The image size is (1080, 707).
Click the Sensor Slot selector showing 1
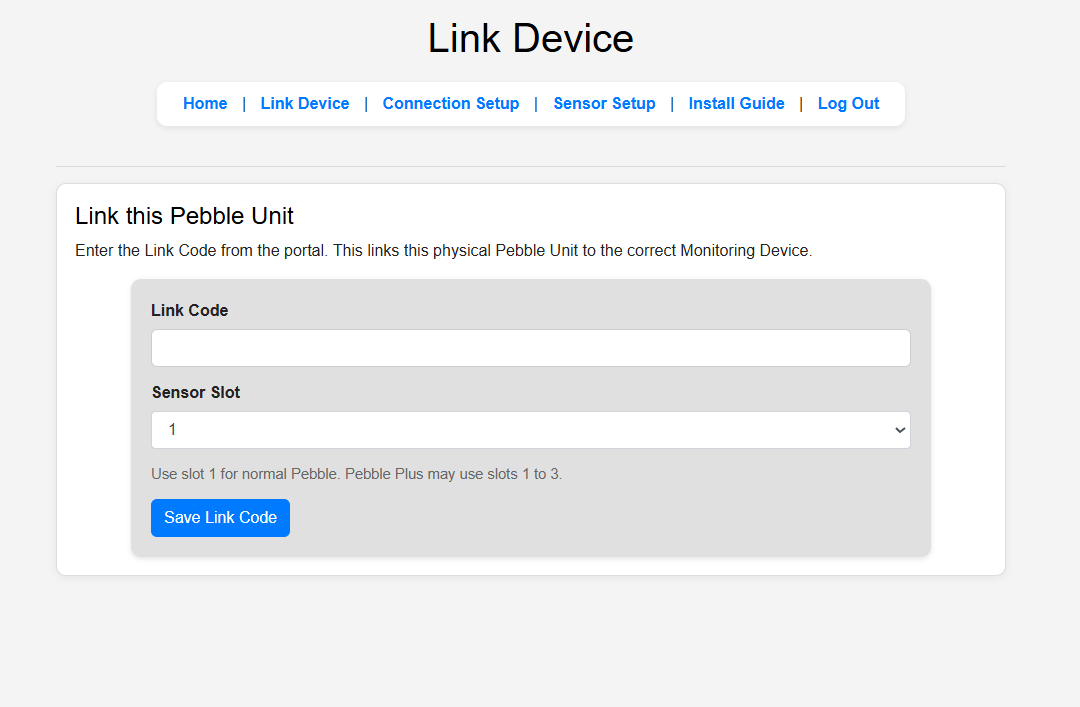tap(530, 429)
